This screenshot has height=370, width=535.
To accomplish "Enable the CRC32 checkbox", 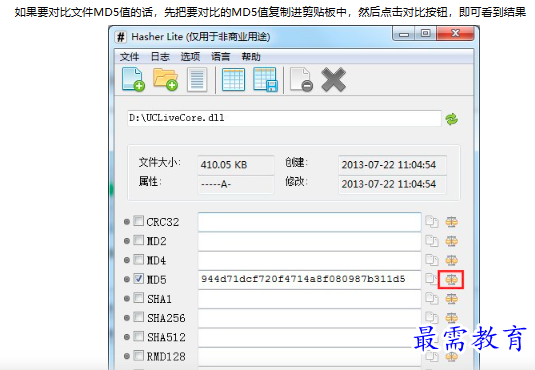I will pyautogui.click(x=138, y=221).
